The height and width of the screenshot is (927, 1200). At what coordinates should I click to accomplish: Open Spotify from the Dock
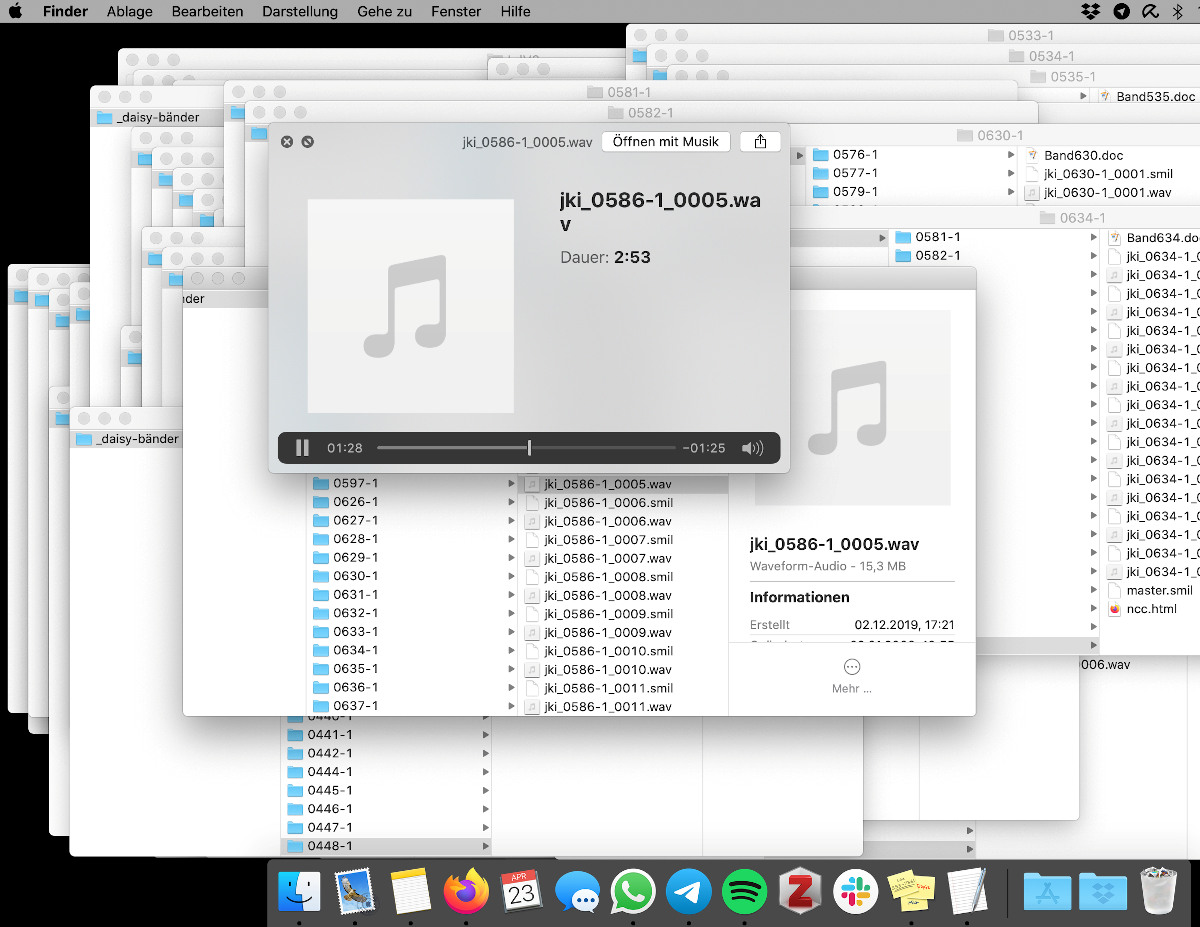[x=743, y=890]
